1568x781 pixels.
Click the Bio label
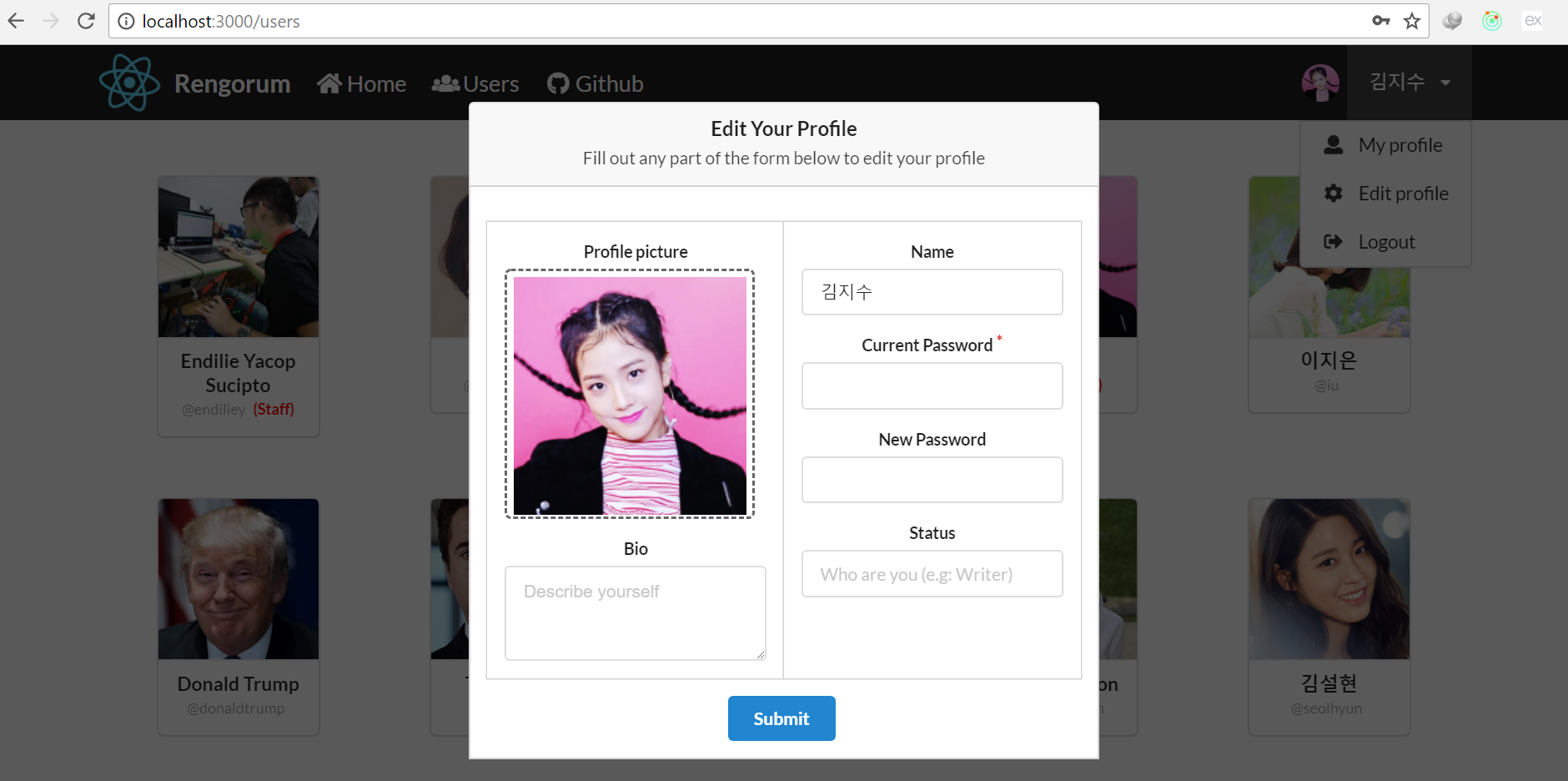point(636,549)
